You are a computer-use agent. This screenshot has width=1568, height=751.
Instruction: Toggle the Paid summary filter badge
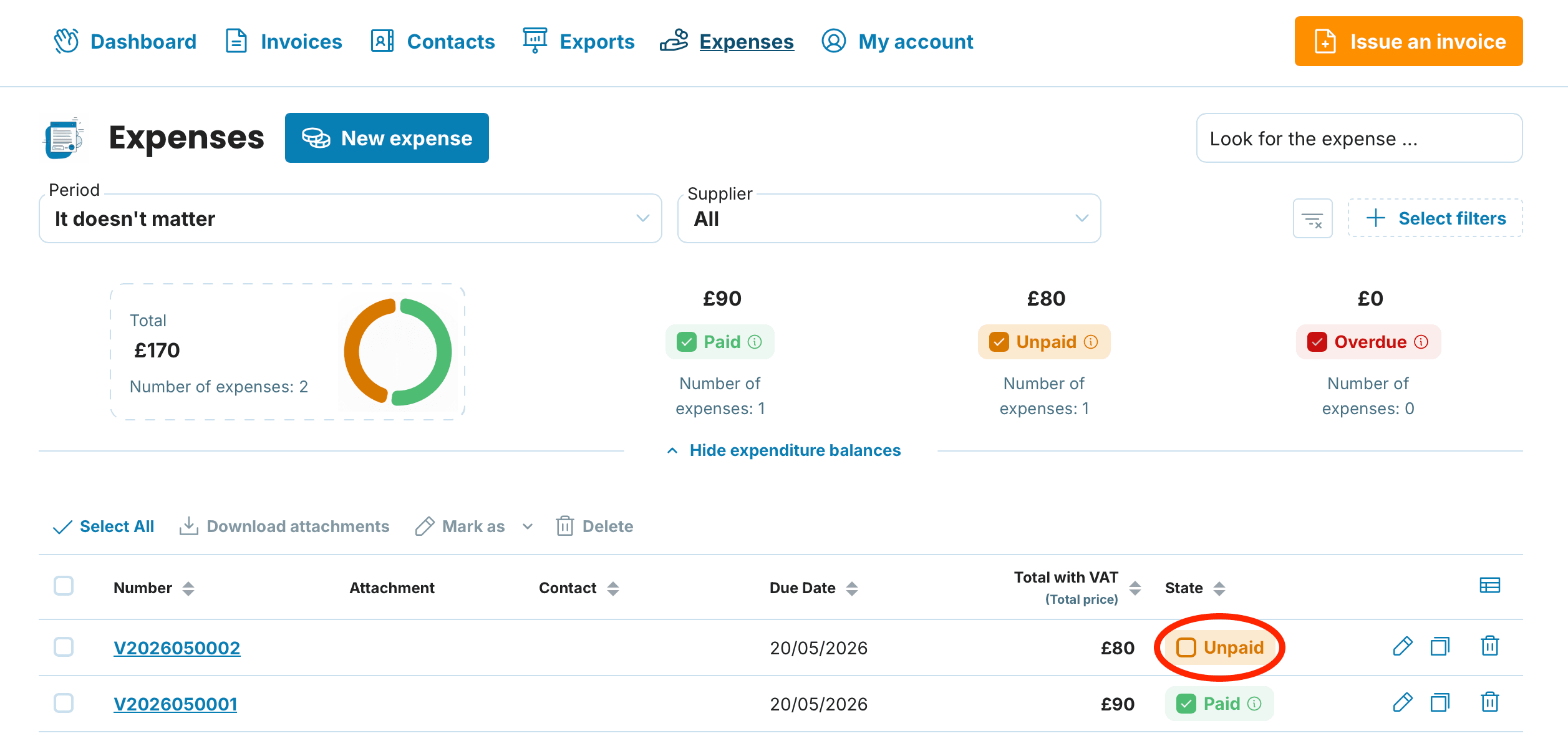720,342
